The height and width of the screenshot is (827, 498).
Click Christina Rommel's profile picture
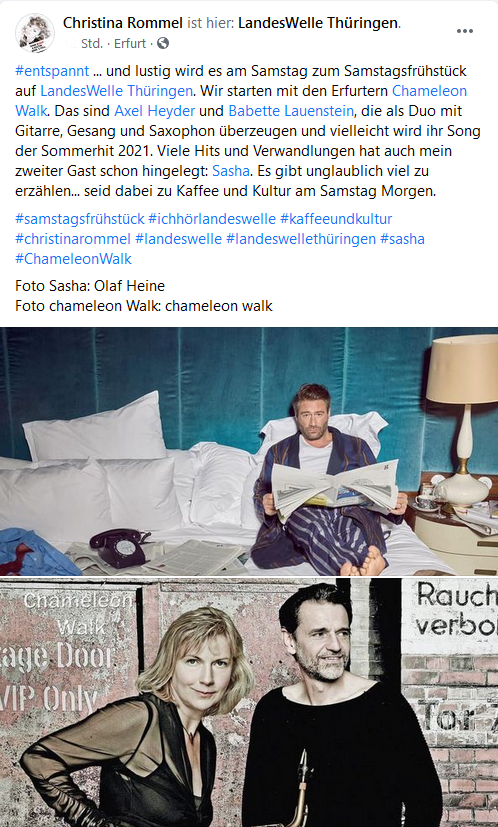coord(35,33)
